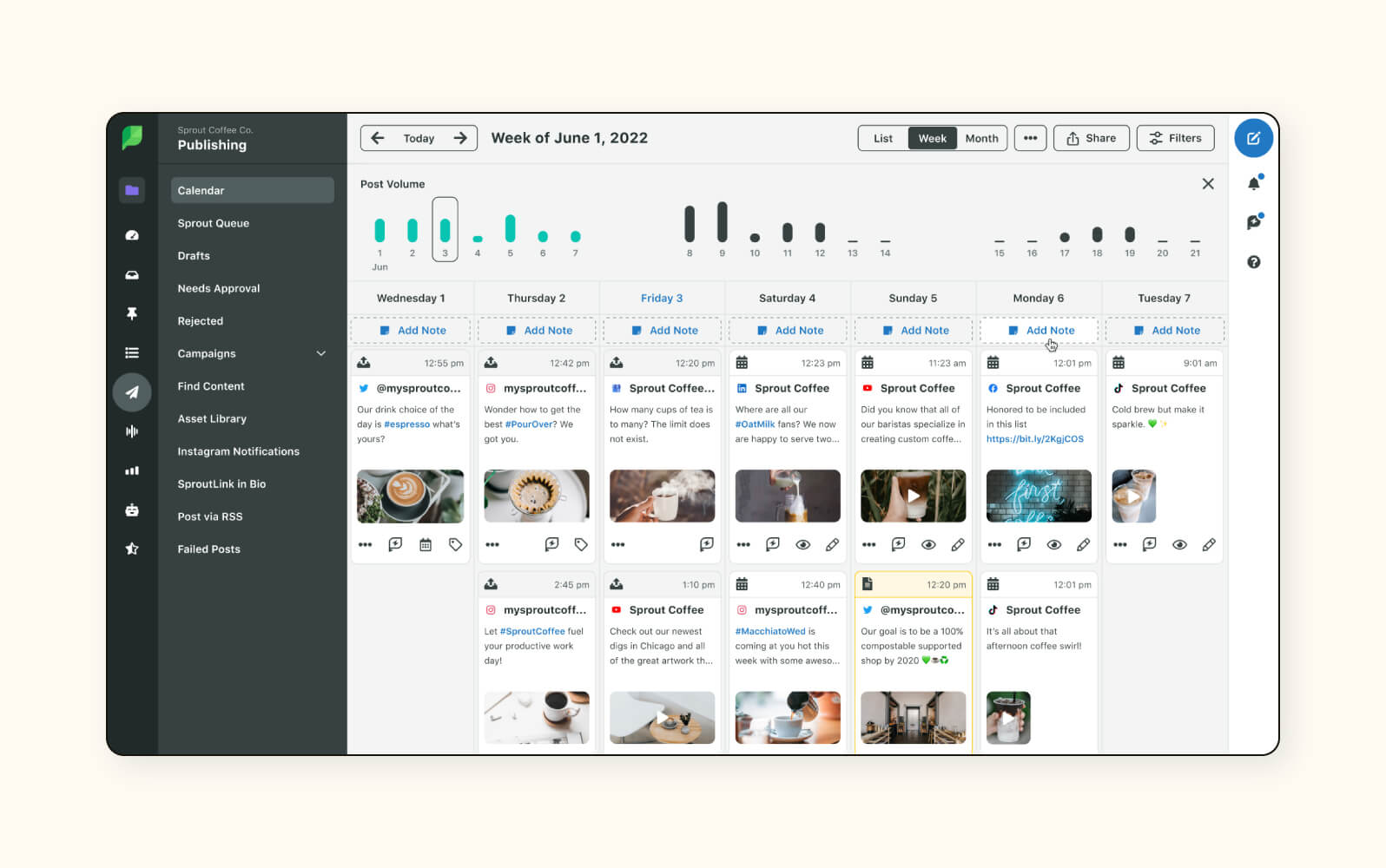Open ellipsis menu on Thursday 12:42 pm post

(492, 544)
